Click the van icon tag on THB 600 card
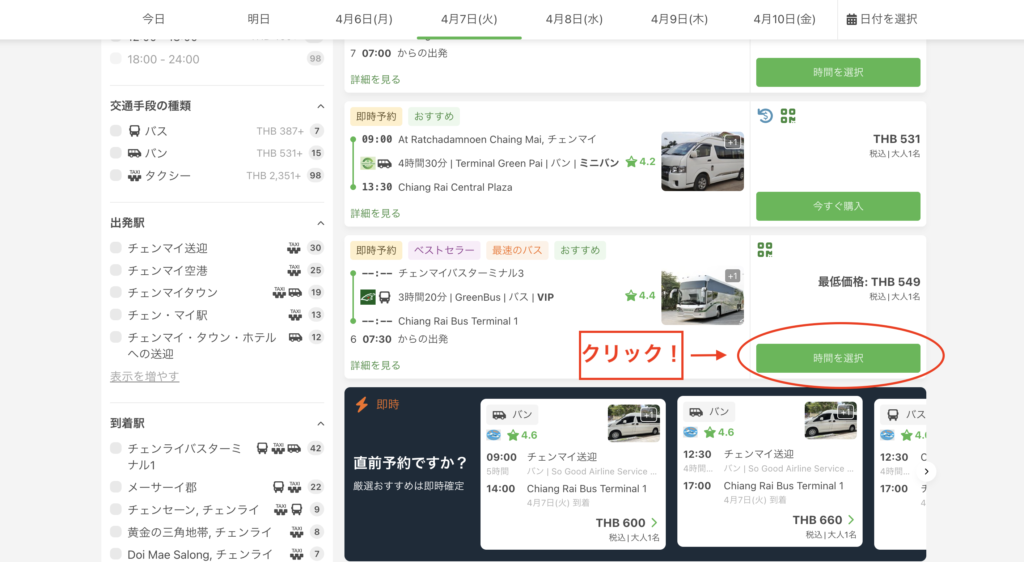This screenshot has height=562, width=1024. point(512,414)
